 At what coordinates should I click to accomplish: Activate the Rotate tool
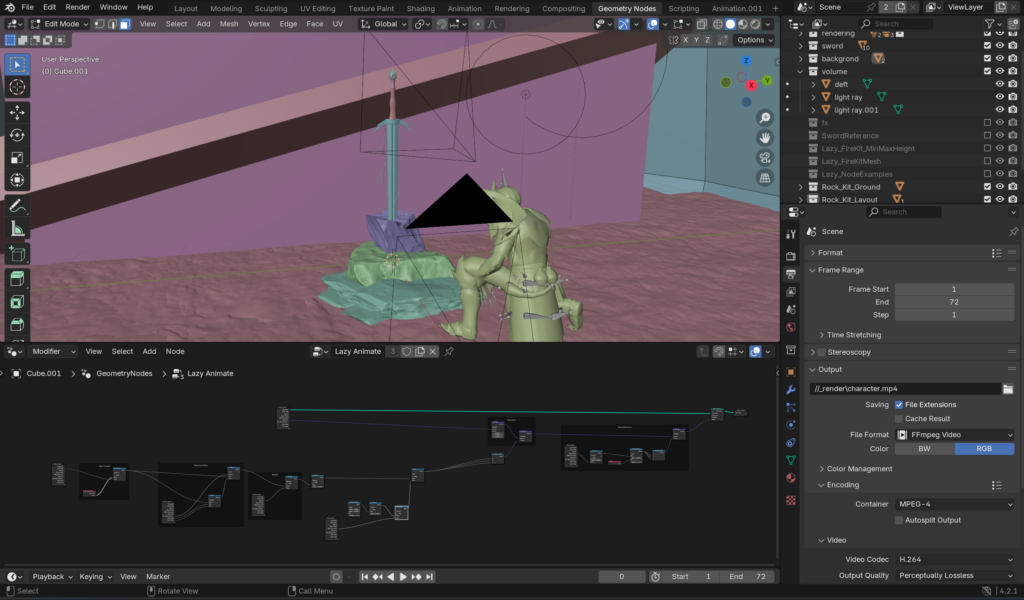click(x=17, y=135)
